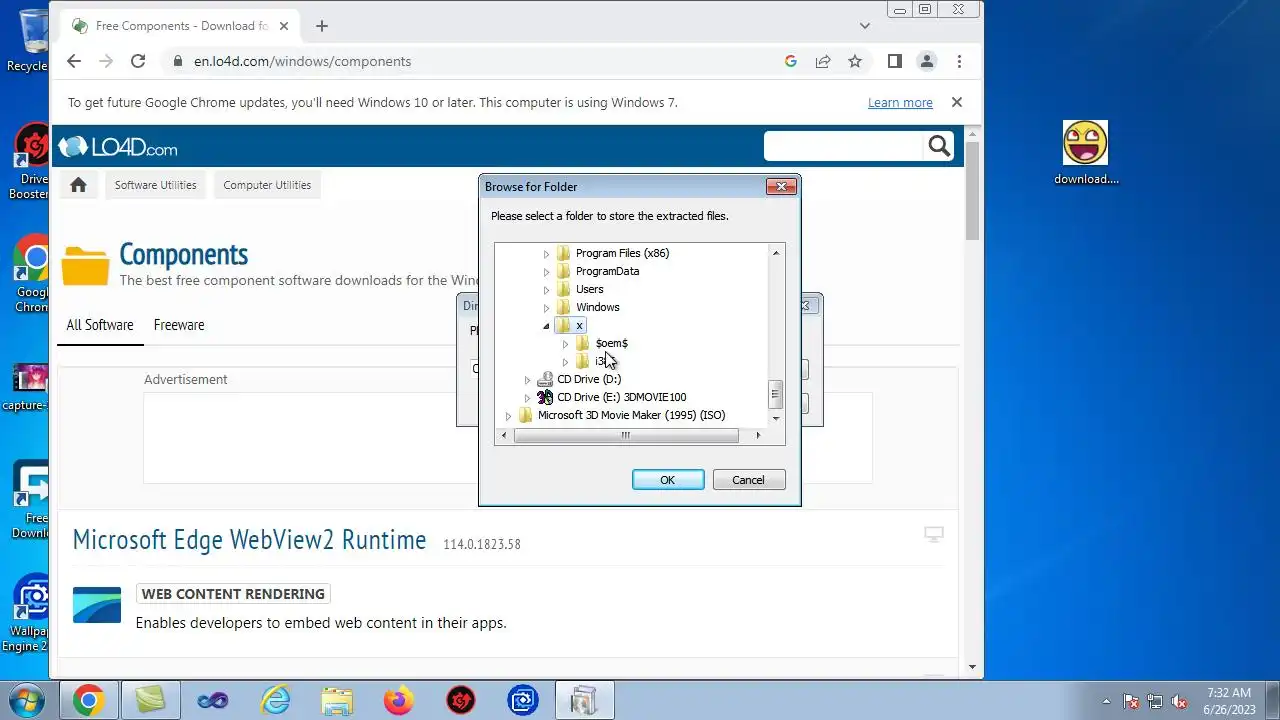
Task: Open Software Utilities category
Action: tap(155, 185)
